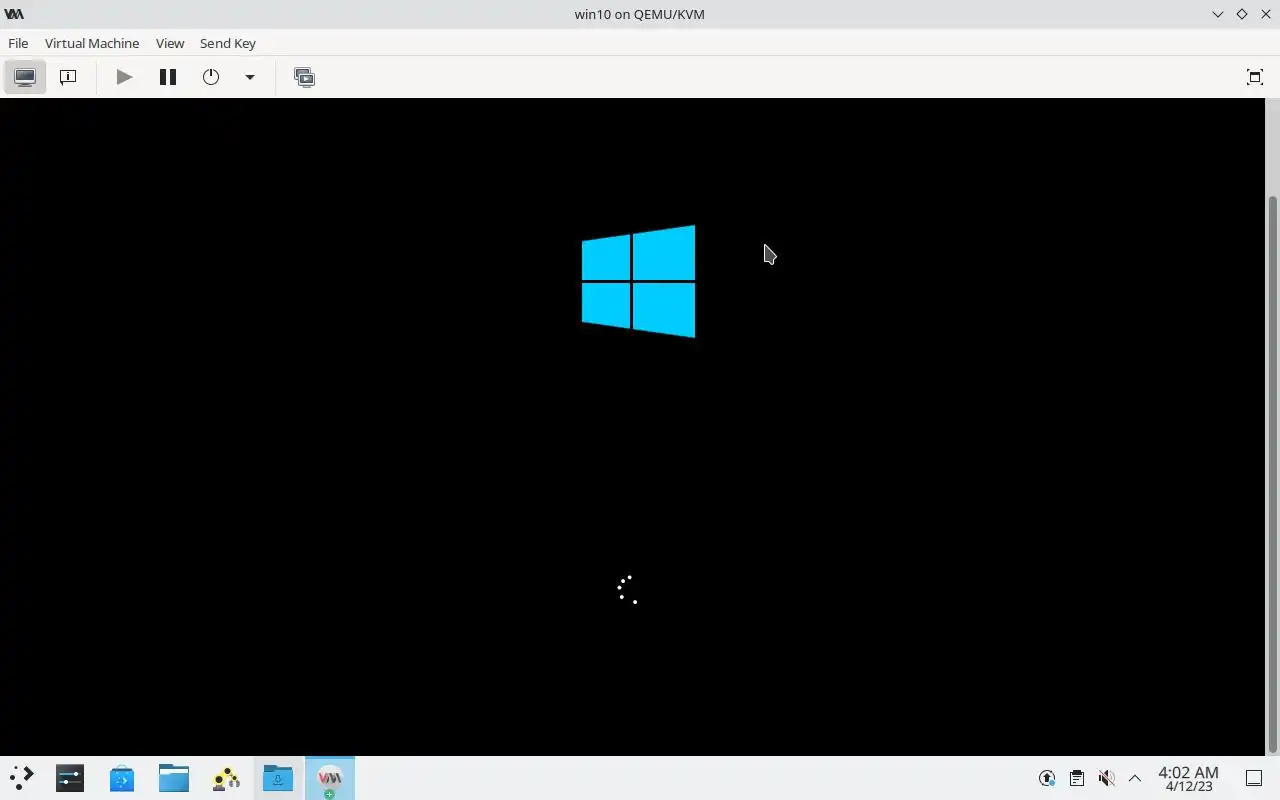Switch to the Downloads folder window

[x=278, y=778]
